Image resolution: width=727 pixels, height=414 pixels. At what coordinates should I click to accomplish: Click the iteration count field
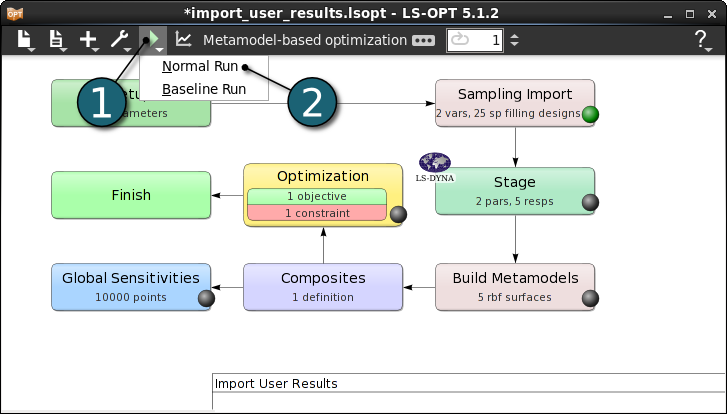(475, 40)
